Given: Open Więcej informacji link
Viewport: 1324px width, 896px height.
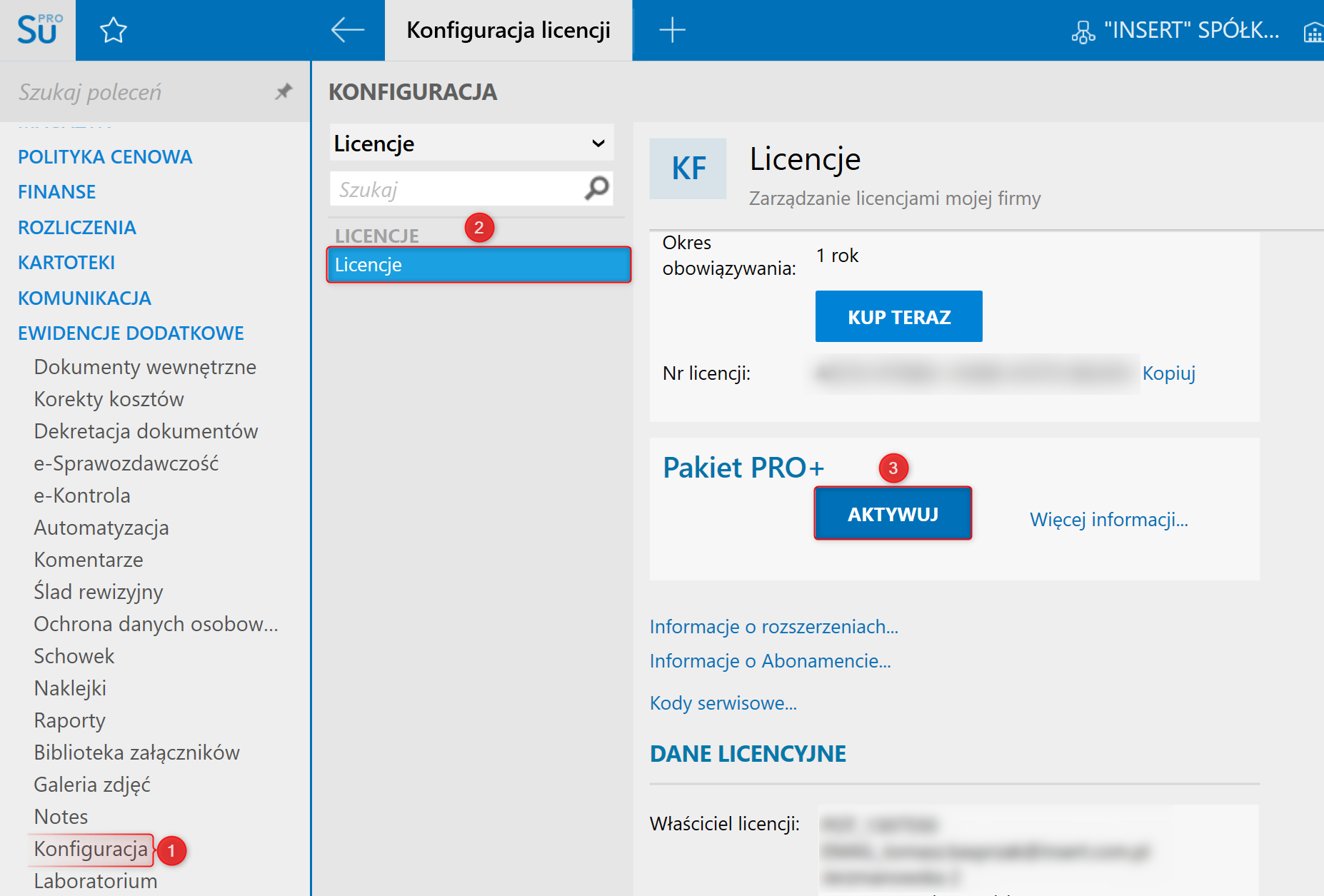Looking at the screenshot, I should click(x=1108, y=520).
